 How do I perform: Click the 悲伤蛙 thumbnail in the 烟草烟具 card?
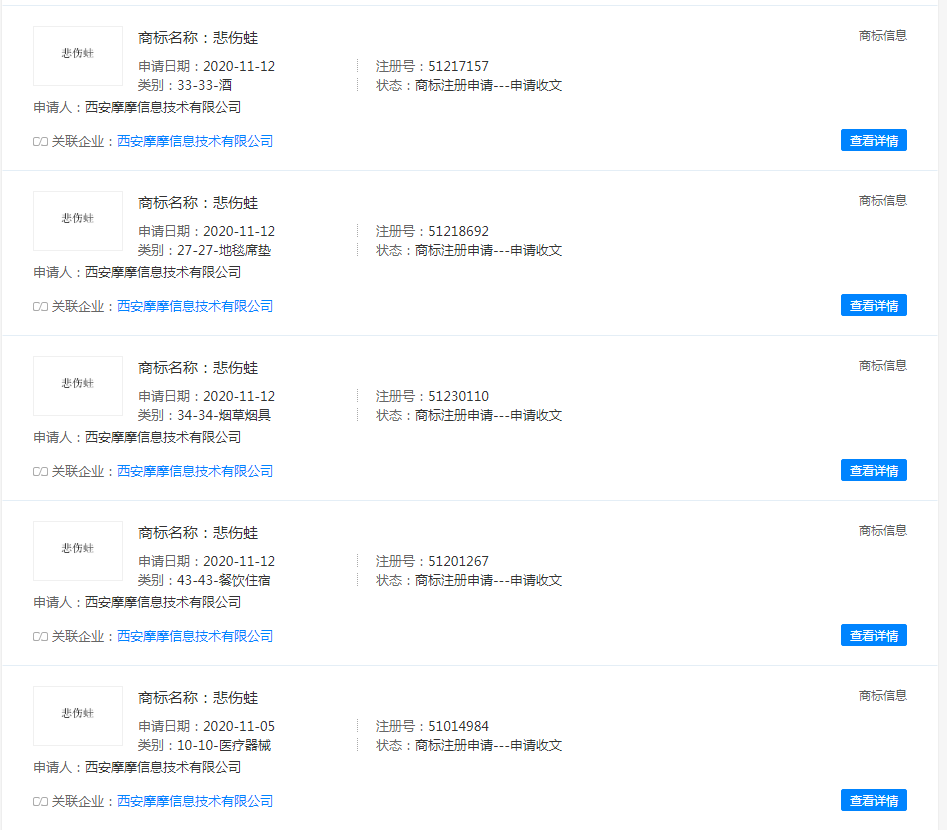[77, 386]
